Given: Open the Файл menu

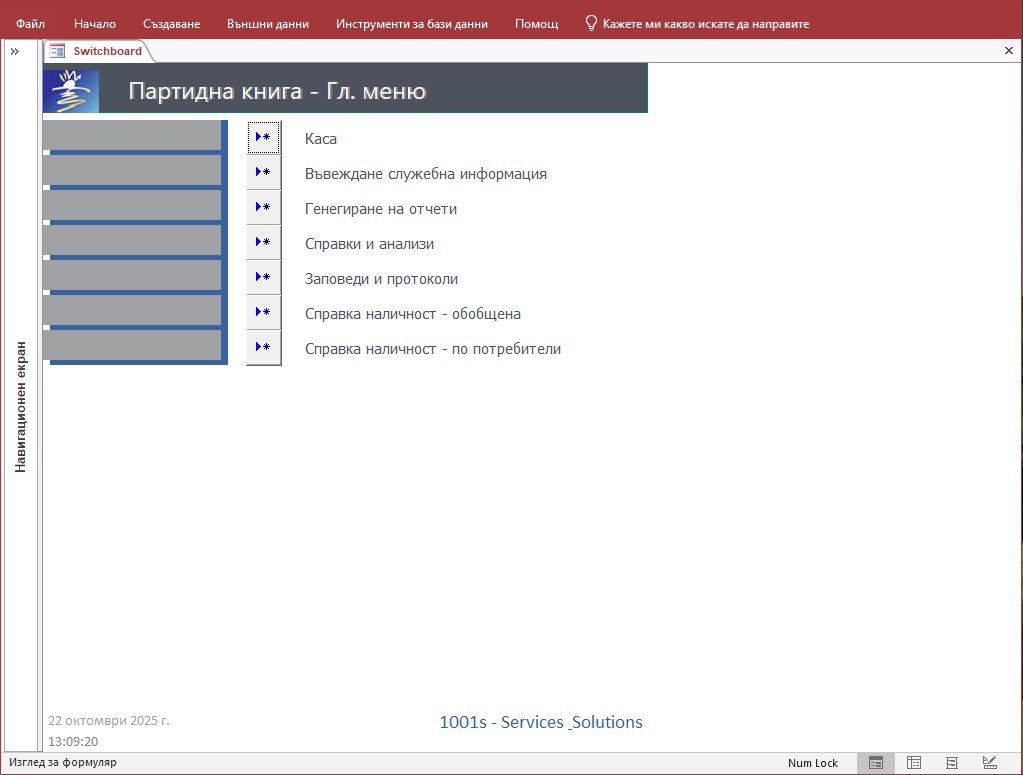Looking at the screenshot, I should [30, 23].
